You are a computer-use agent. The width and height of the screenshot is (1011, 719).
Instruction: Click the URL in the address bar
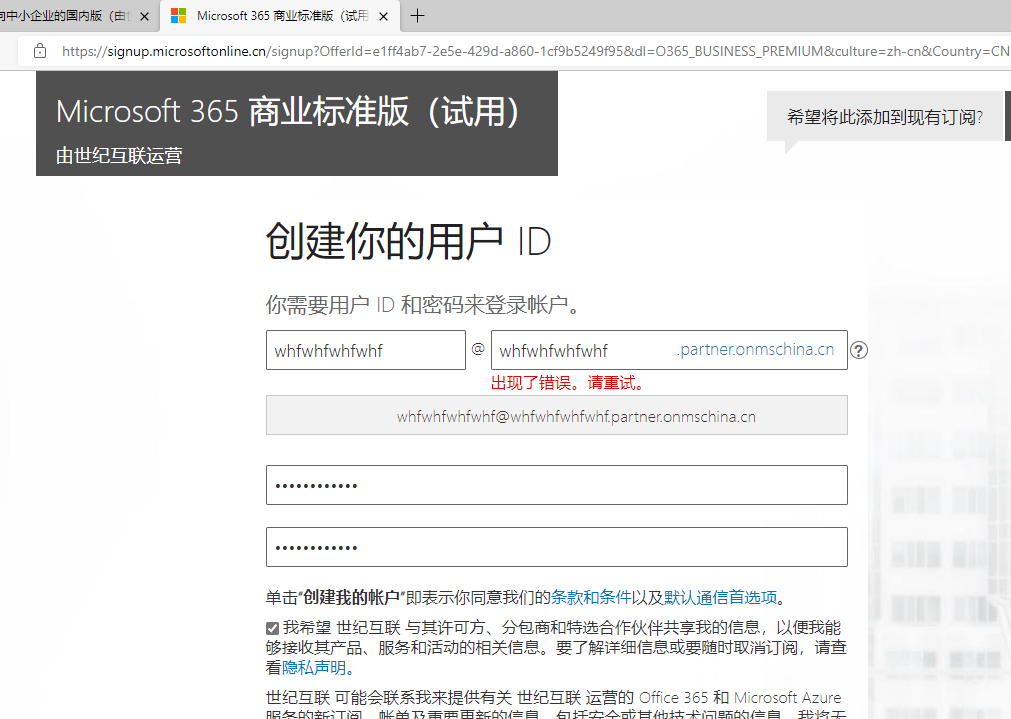[535, 51]
